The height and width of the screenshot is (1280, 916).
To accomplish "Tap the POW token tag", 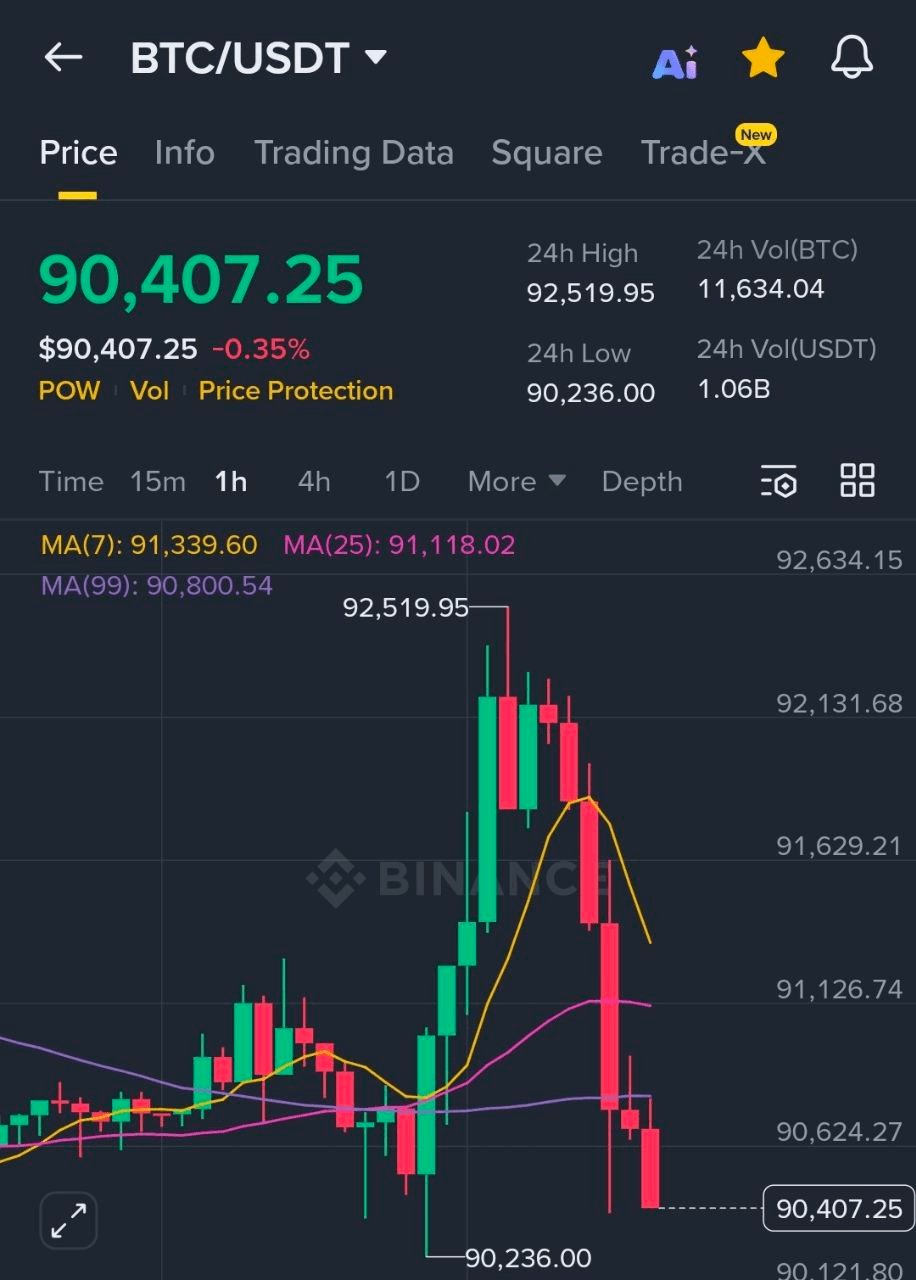I will (69, 391).
